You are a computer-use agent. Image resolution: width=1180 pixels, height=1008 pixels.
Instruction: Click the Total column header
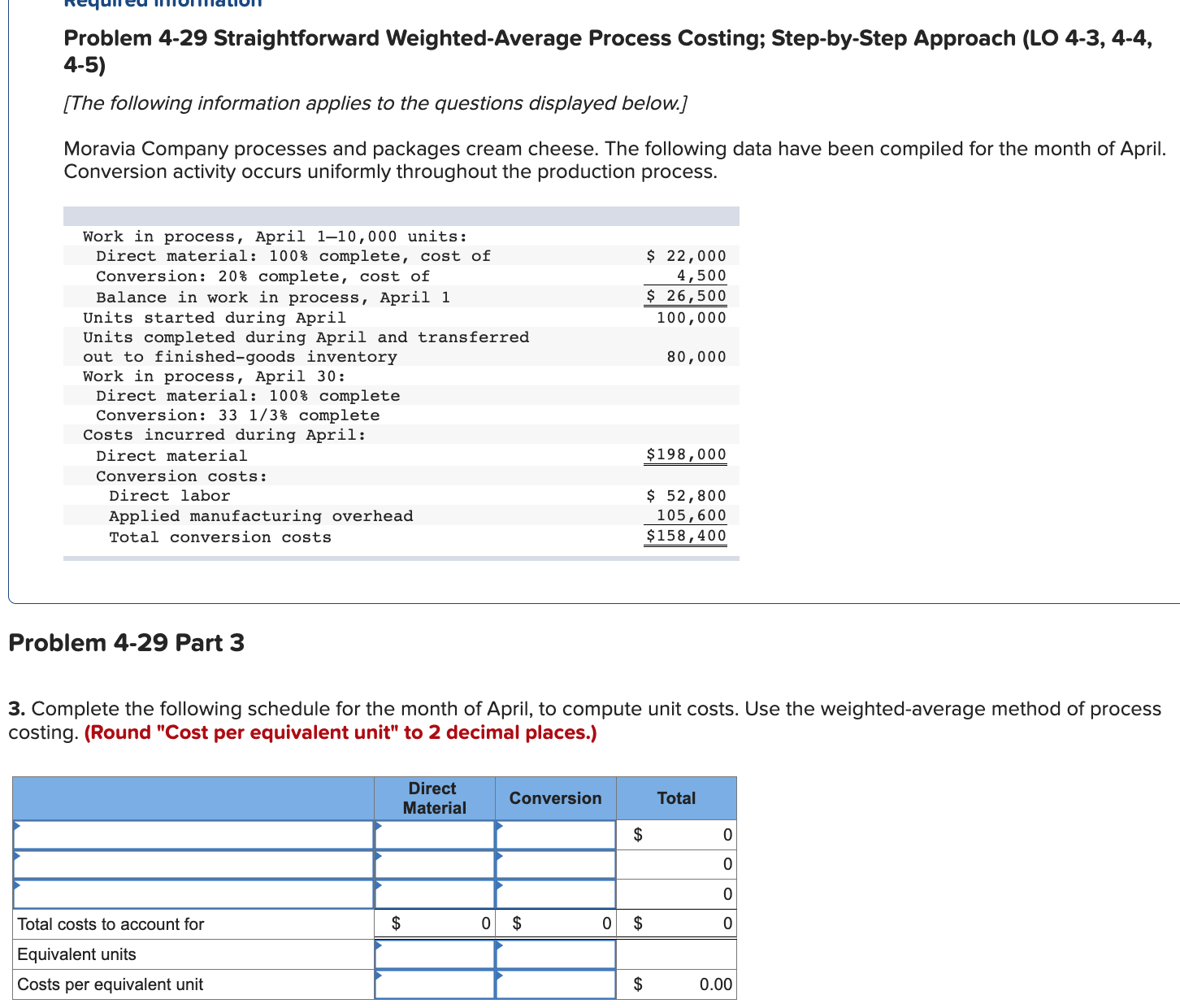[x=676, y=798]
